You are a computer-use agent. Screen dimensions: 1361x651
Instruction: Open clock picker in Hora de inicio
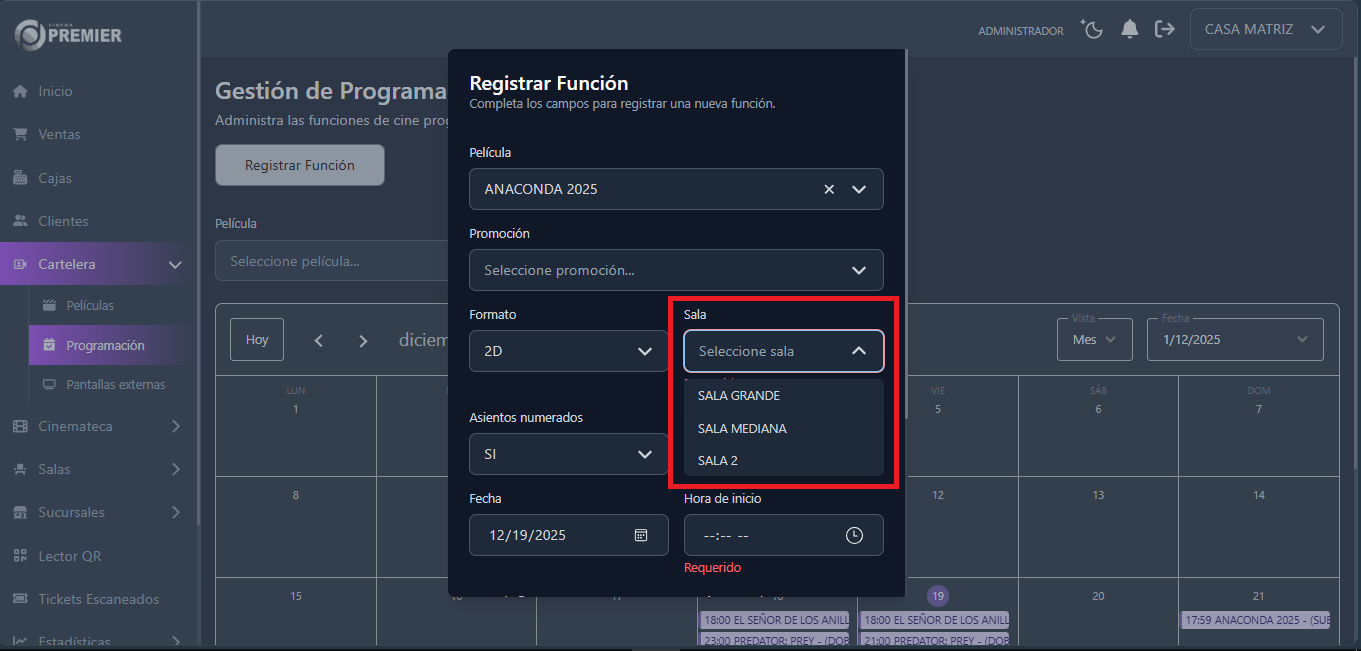(x=854, y=535)
